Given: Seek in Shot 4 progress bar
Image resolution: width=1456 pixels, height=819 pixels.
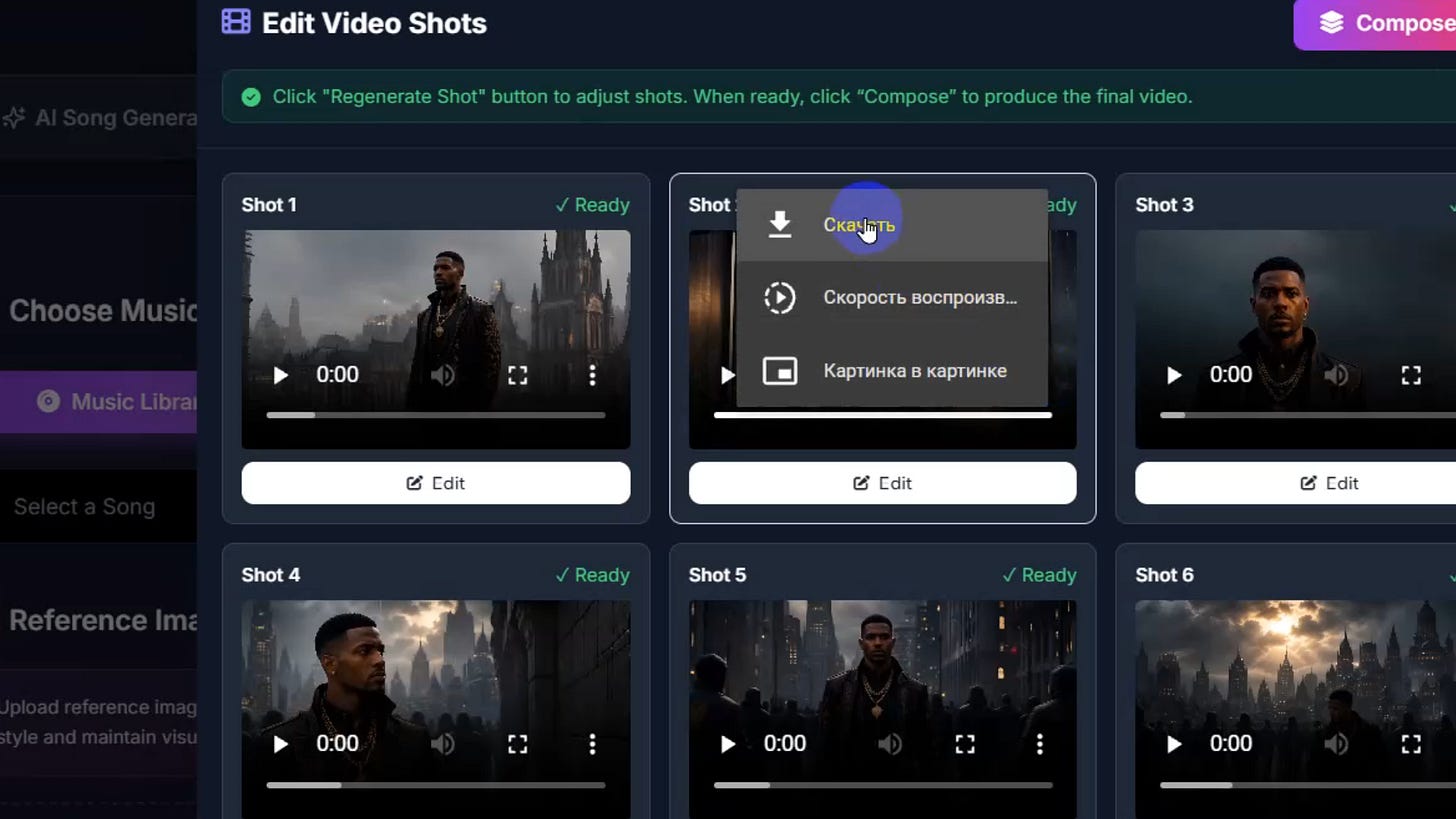Looking at the screenshot, I should (x=436, y=785).
